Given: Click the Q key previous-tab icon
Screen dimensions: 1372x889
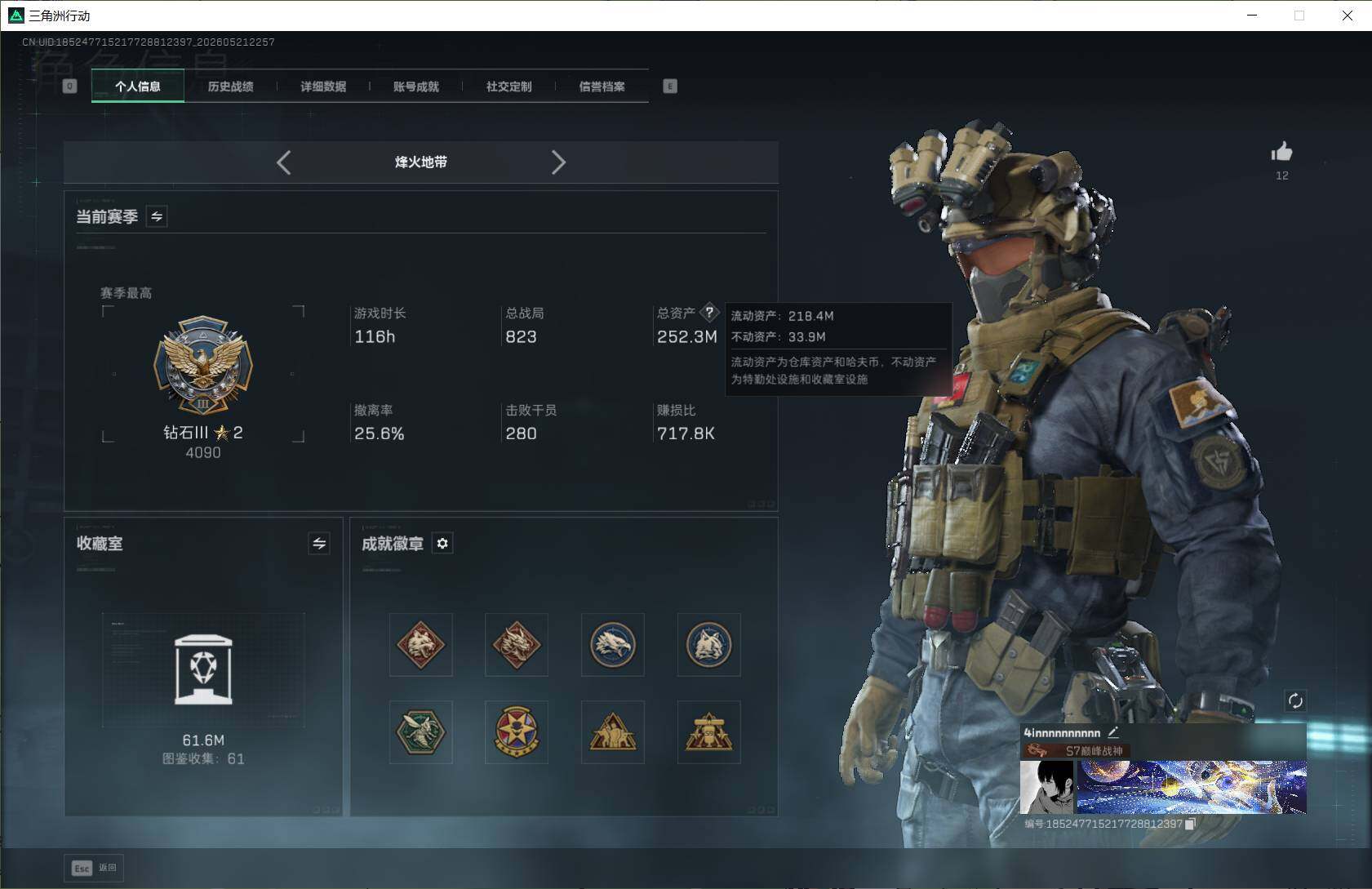Looking at the screenshot, I should [x=70, y=87].
